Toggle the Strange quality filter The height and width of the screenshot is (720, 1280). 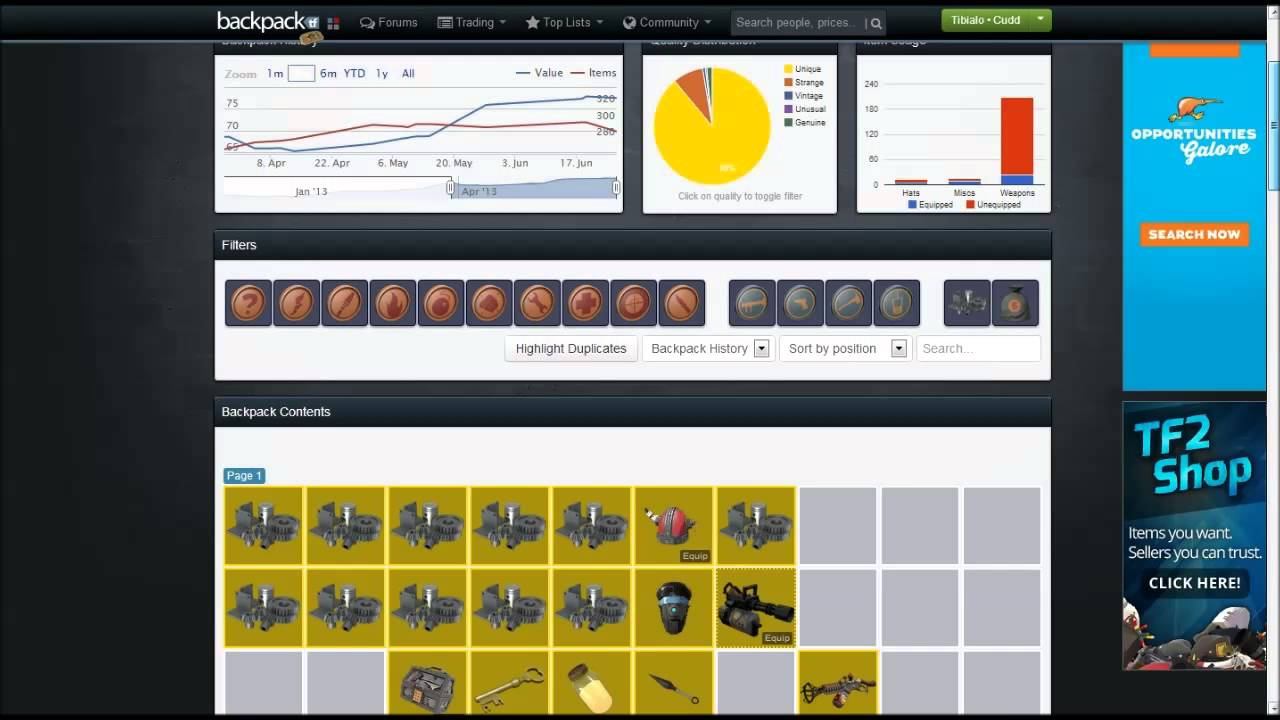point(804,83)
